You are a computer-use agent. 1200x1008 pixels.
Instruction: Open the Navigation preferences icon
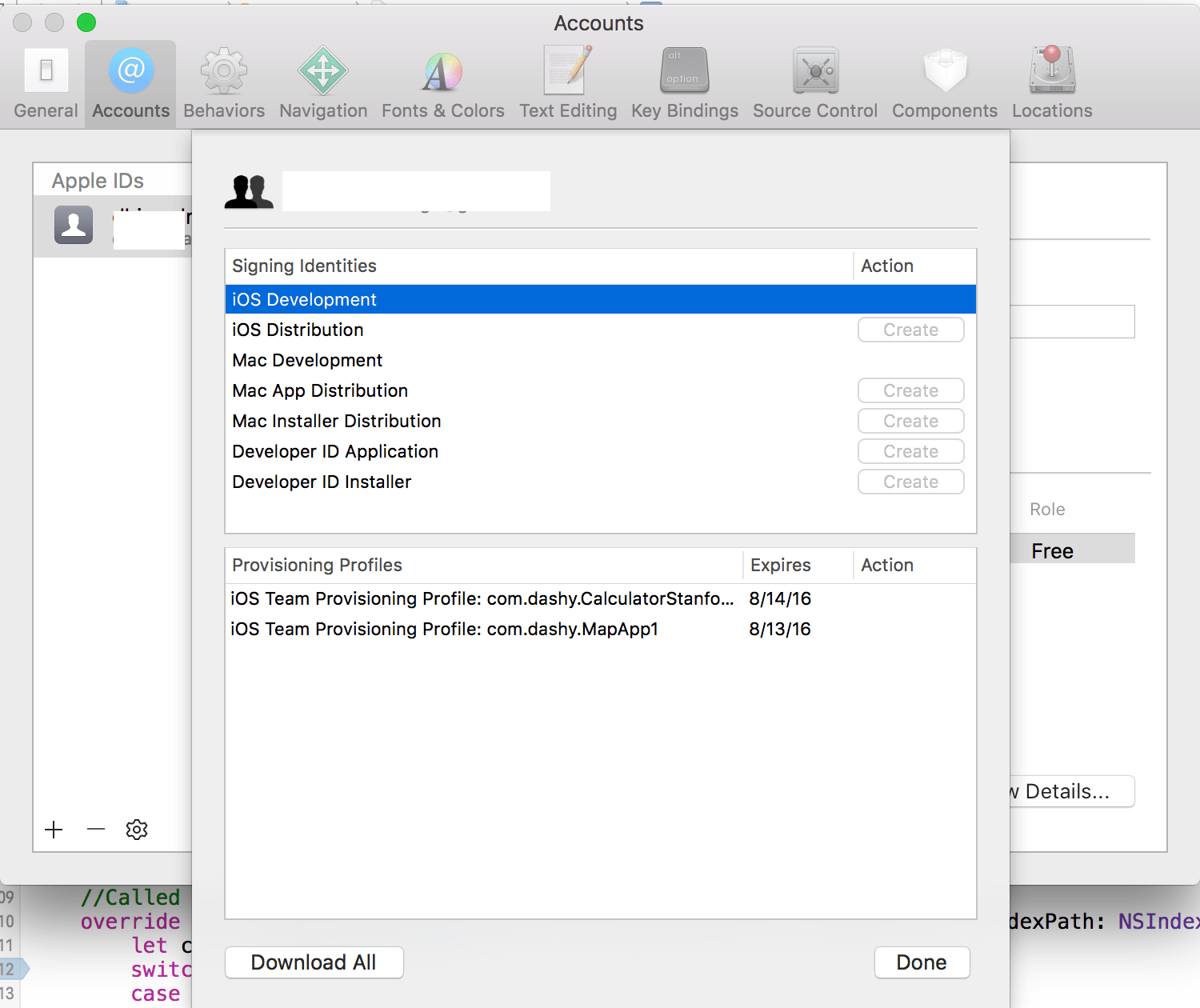322,80
